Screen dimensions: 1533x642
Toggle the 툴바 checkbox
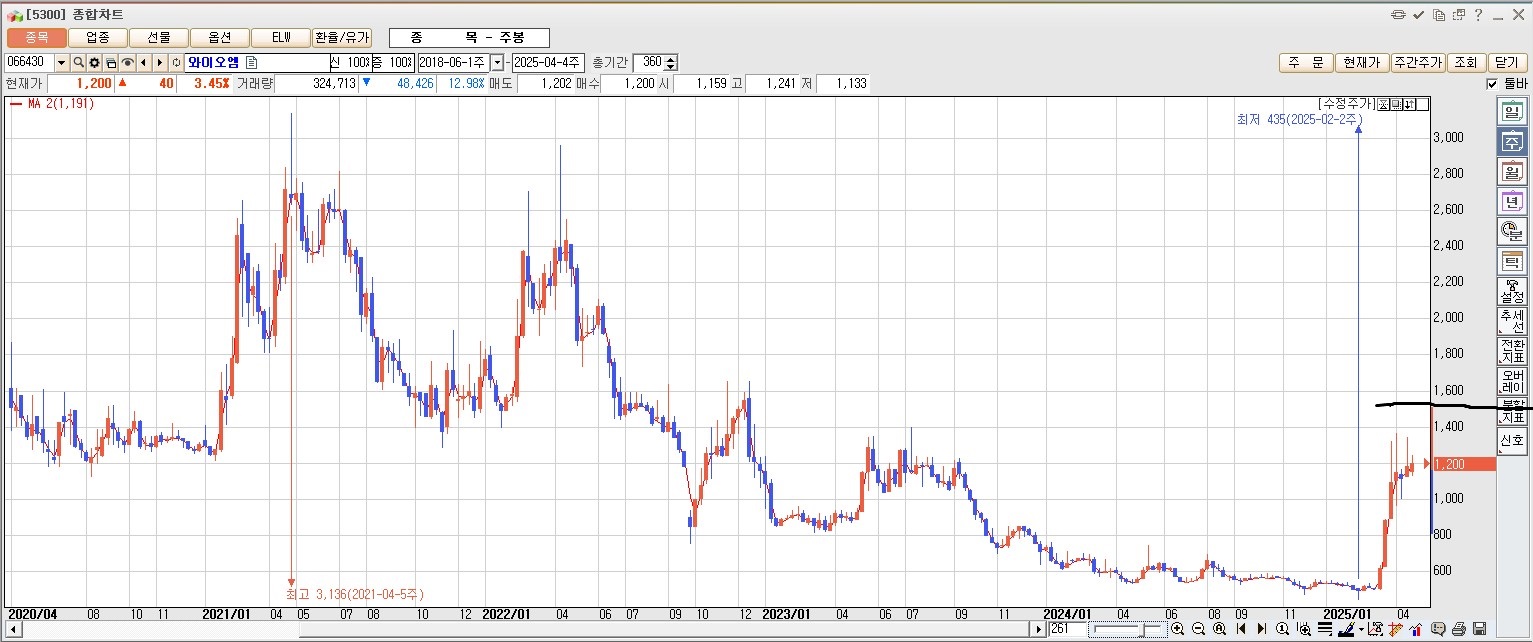(x=1493, y=84)
